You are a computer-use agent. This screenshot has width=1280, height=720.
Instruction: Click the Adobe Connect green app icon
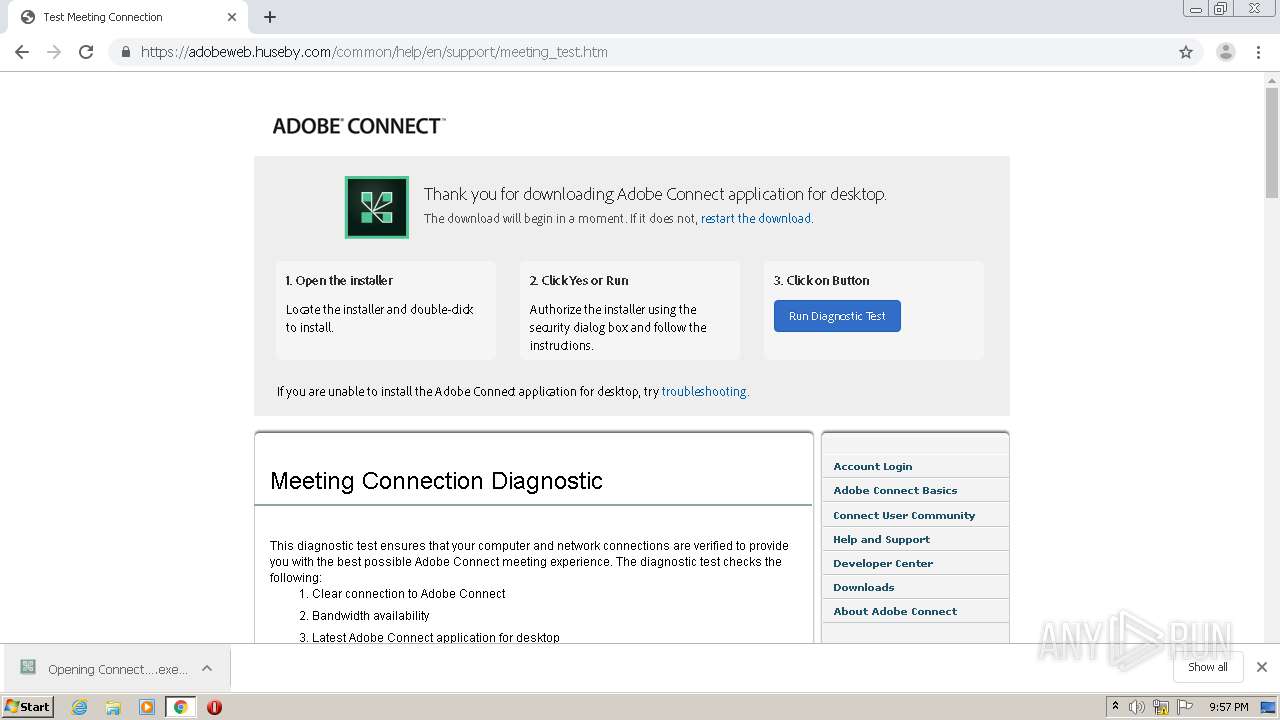pyautogui.click(x=377, y=207)
